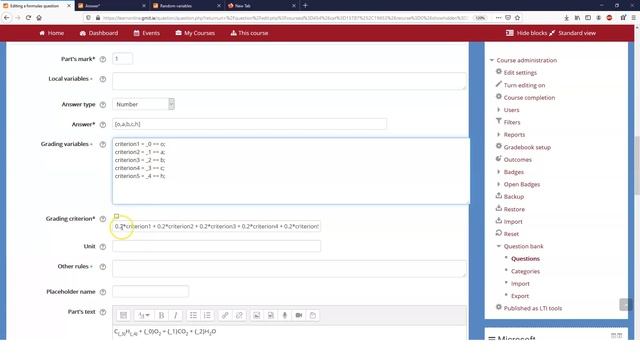Image resolution: width=640 pixels, height=360 pixels.
Task: Click the browser back arrow
Action: pos(7,18)
